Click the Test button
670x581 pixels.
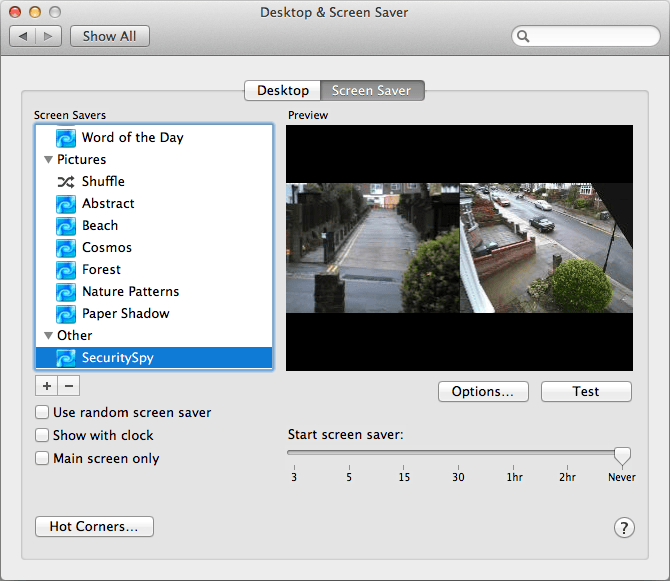point(586,392)
